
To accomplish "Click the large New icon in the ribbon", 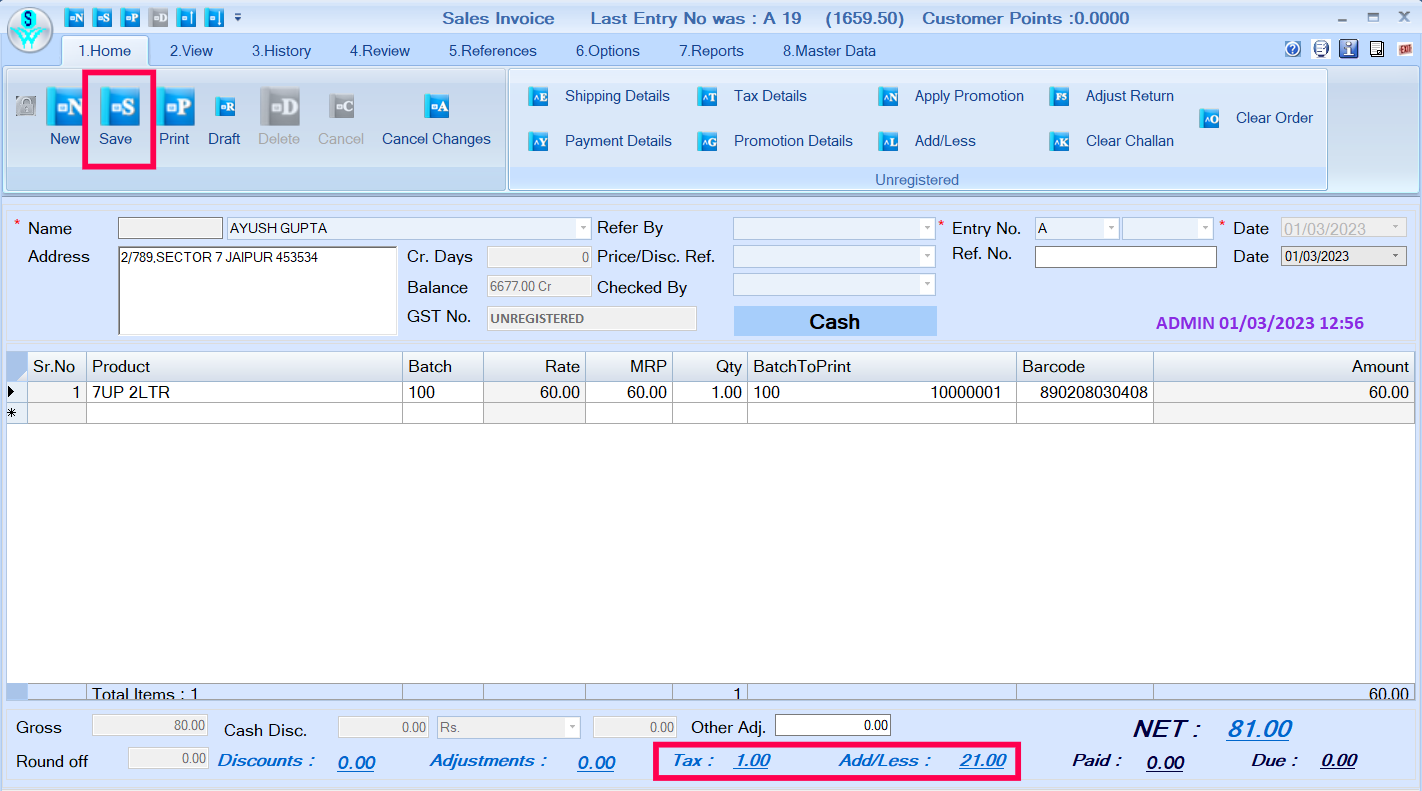I will 65,107.
